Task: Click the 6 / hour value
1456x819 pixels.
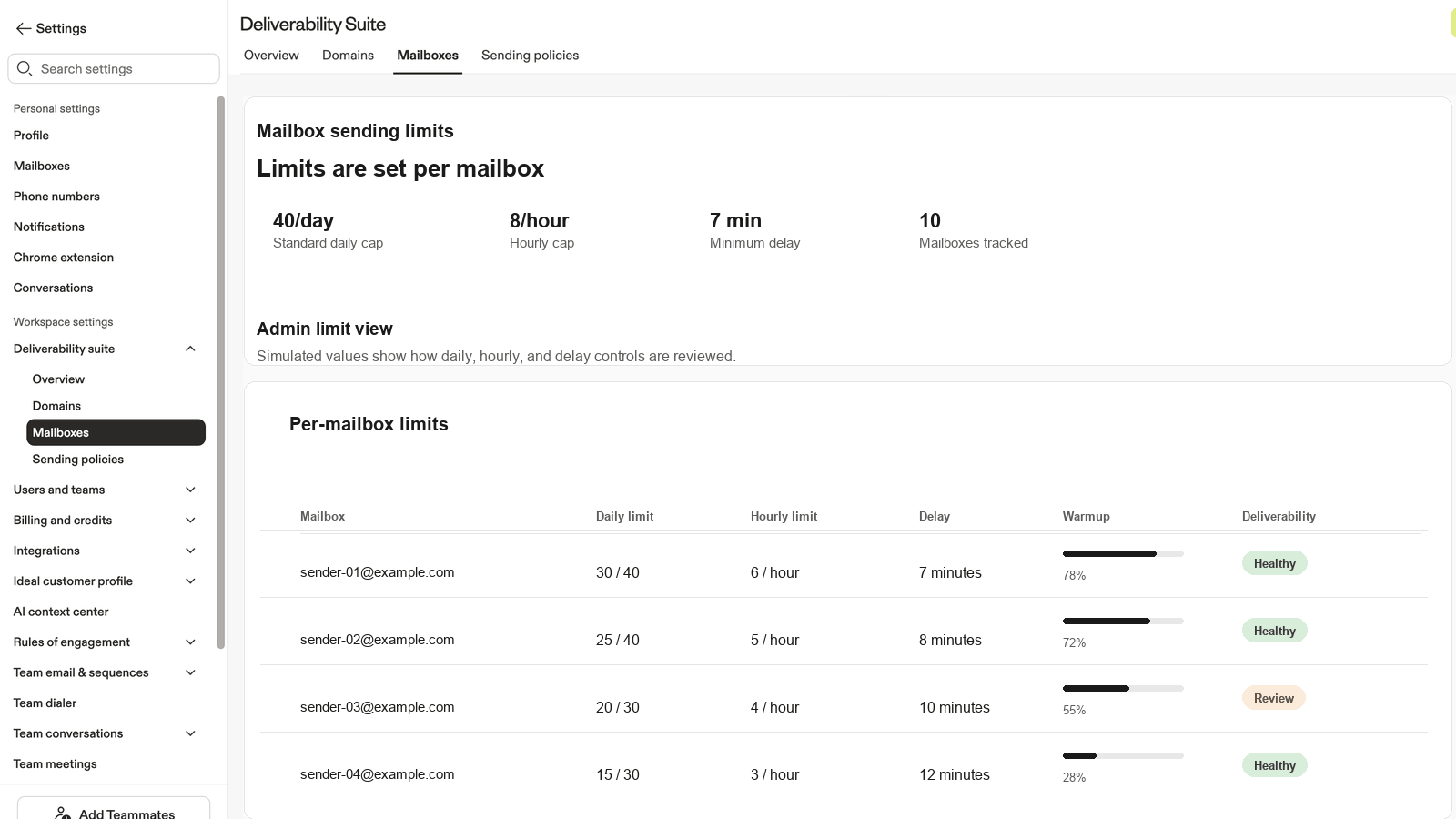Action: (774, 572)
